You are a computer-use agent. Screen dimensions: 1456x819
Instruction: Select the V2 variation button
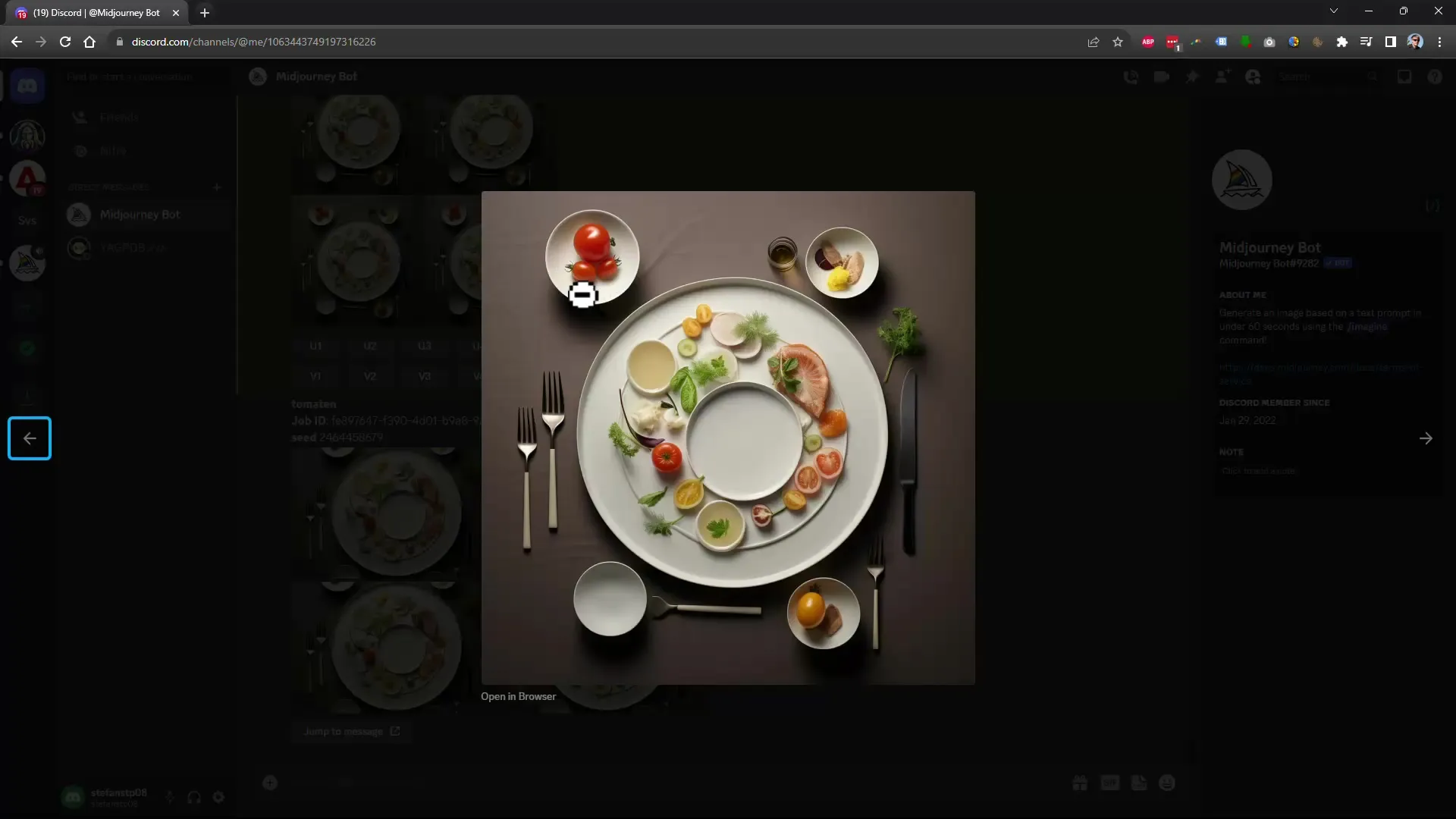(370, 376)
